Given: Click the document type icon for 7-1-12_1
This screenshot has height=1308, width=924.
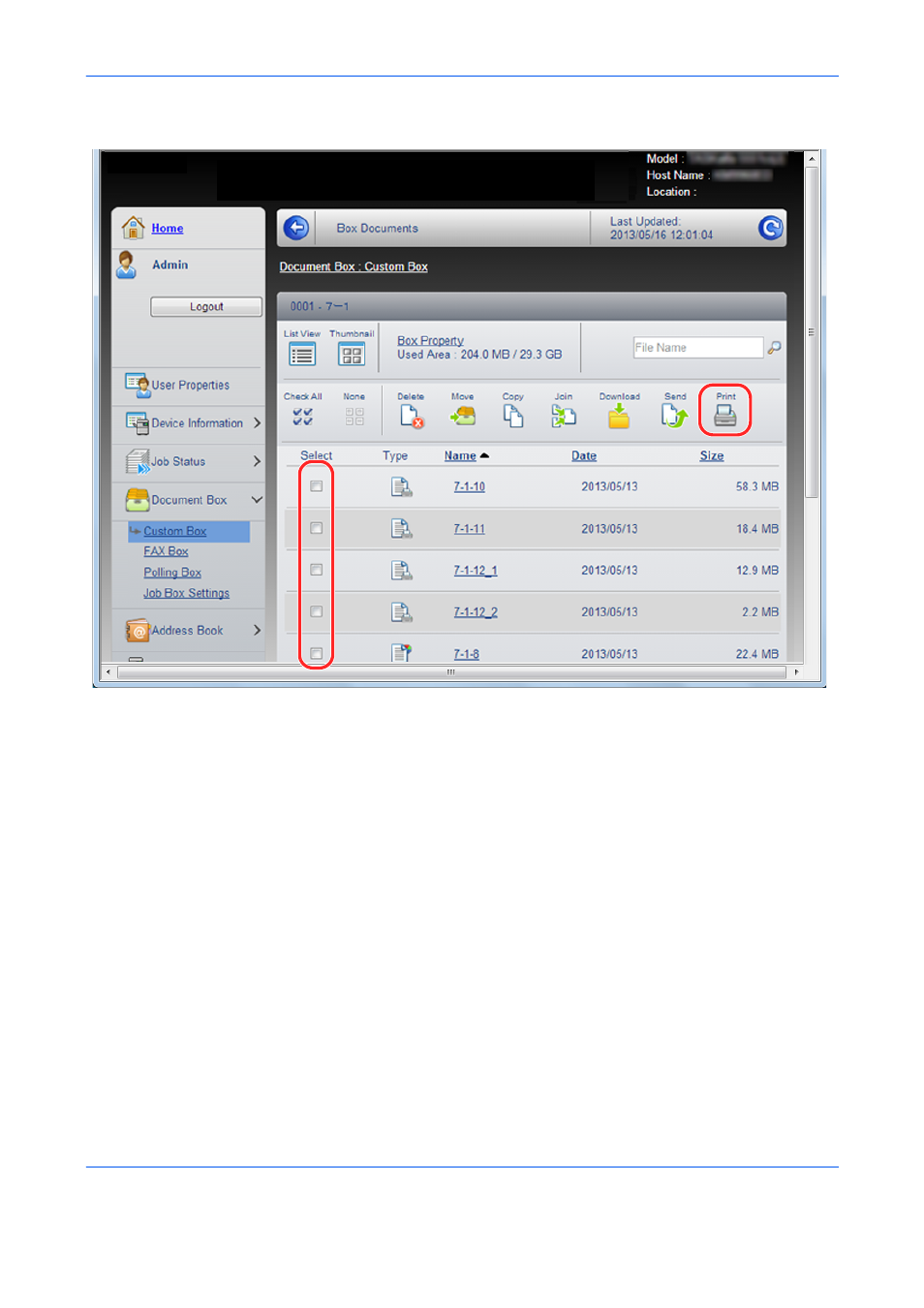Looking at the screenshot, I should (x=402, y=571).
